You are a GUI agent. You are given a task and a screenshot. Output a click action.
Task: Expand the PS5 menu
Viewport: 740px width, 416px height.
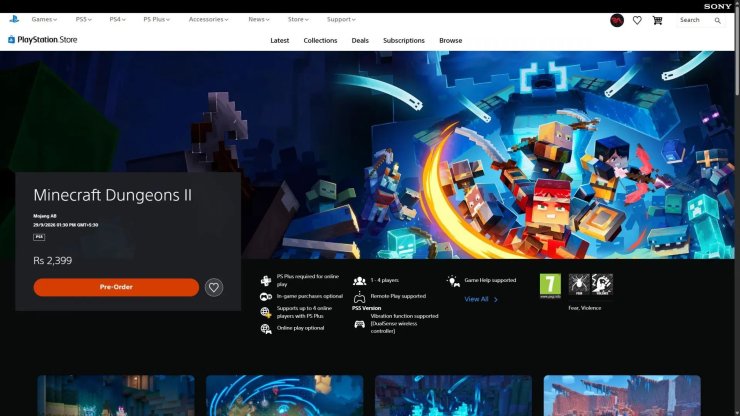click(84, 19)
